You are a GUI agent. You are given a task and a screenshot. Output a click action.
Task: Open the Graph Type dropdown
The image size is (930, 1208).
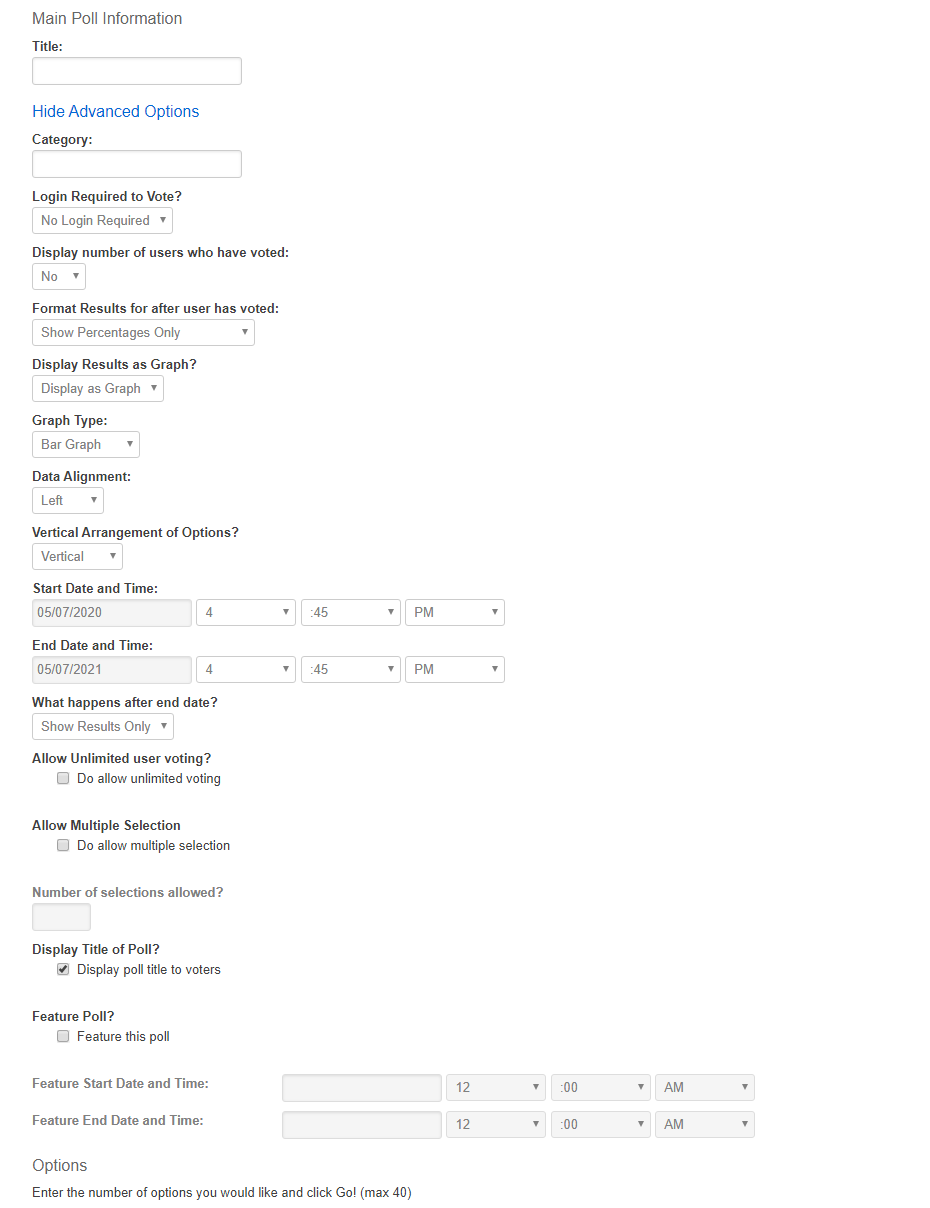coord(85,444)
